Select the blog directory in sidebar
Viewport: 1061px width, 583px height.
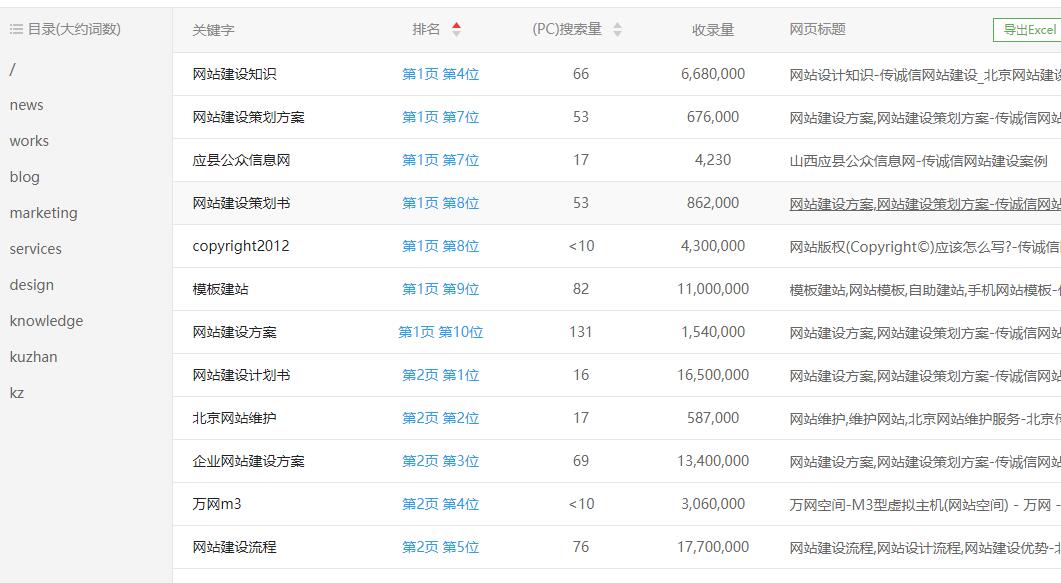coord(24,176)
